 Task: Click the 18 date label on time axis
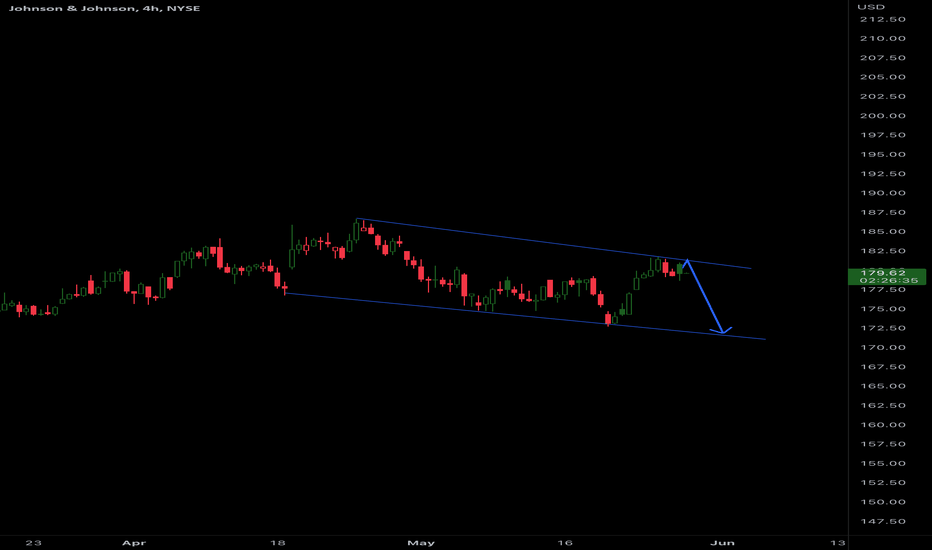point(278,543)
